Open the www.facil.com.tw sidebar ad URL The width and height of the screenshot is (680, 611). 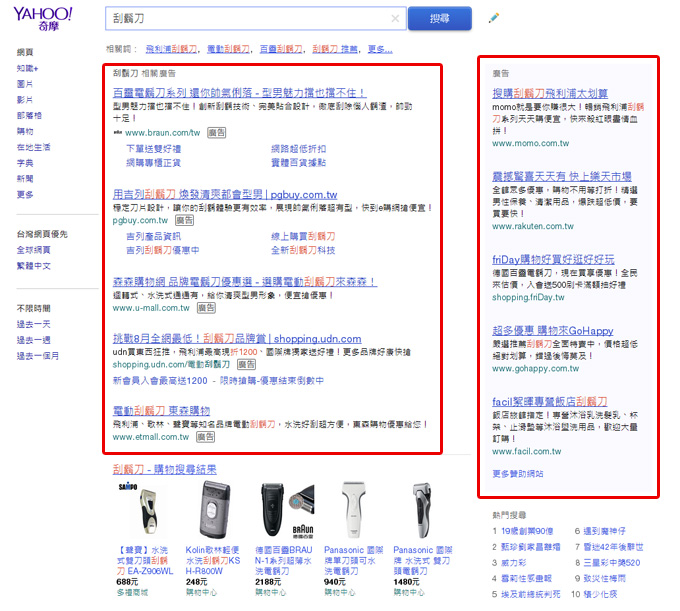(x=526, y=452)
